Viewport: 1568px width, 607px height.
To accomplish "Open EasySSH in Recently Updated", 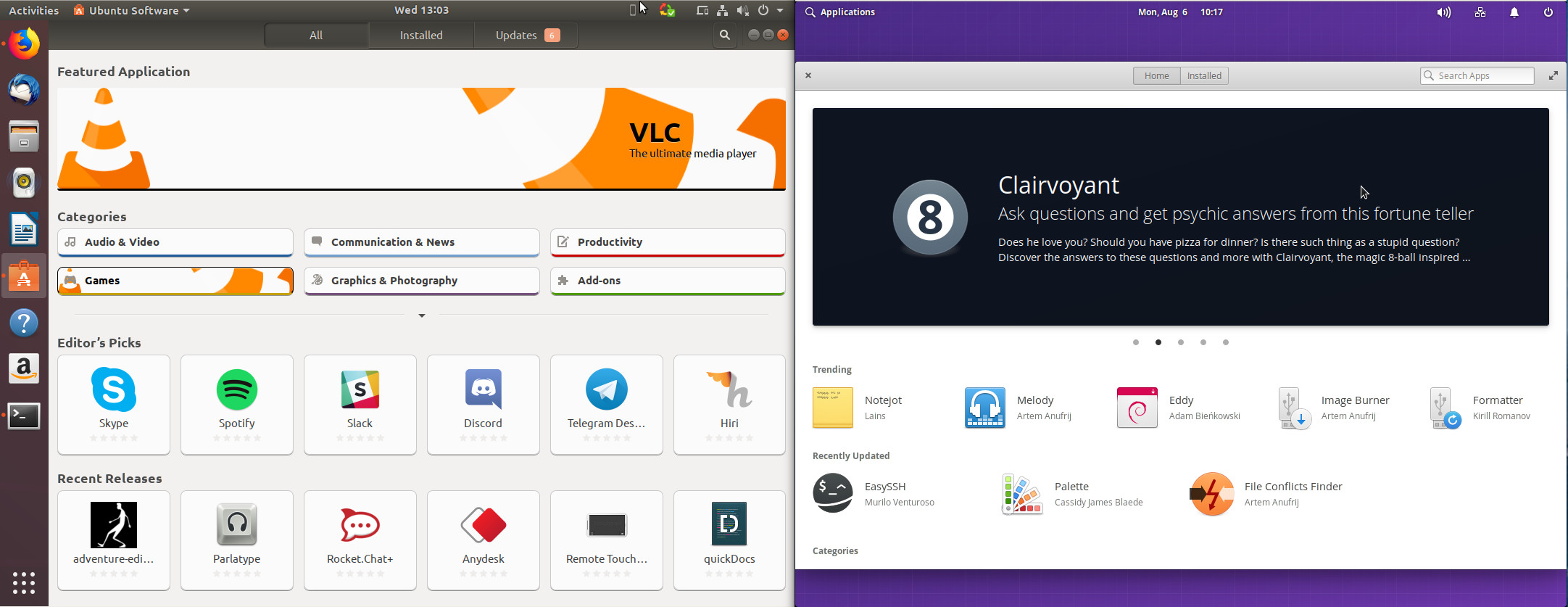I will tap(874, 493).
